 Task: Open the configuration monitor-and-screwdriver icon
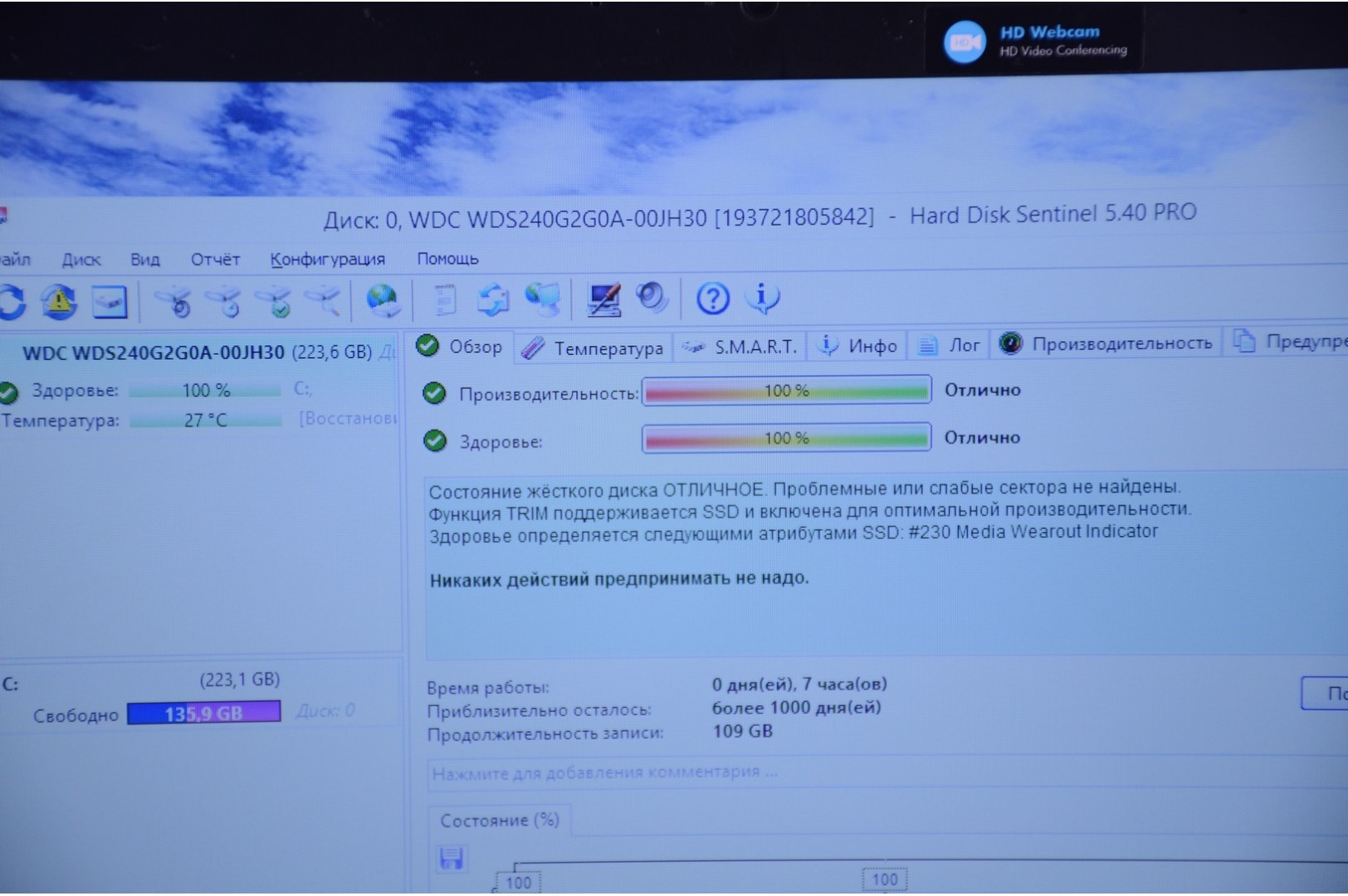point(603,299)
